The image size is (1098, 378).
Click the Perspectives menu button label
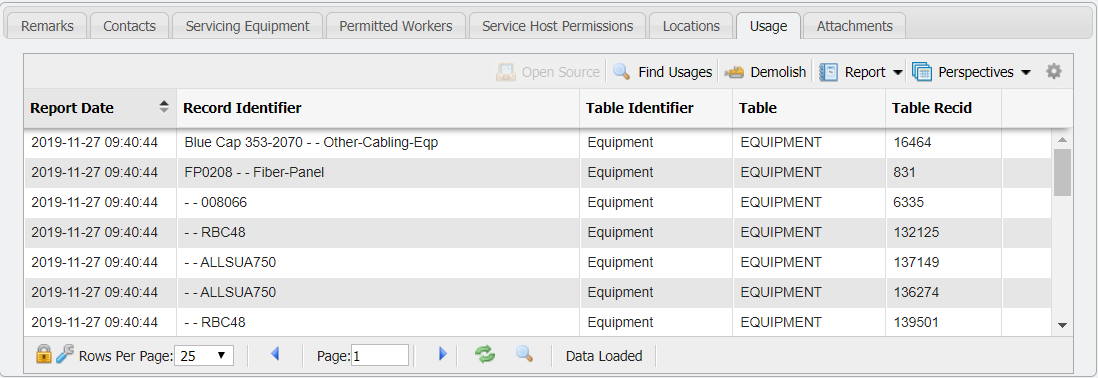[x=975, y=72]
